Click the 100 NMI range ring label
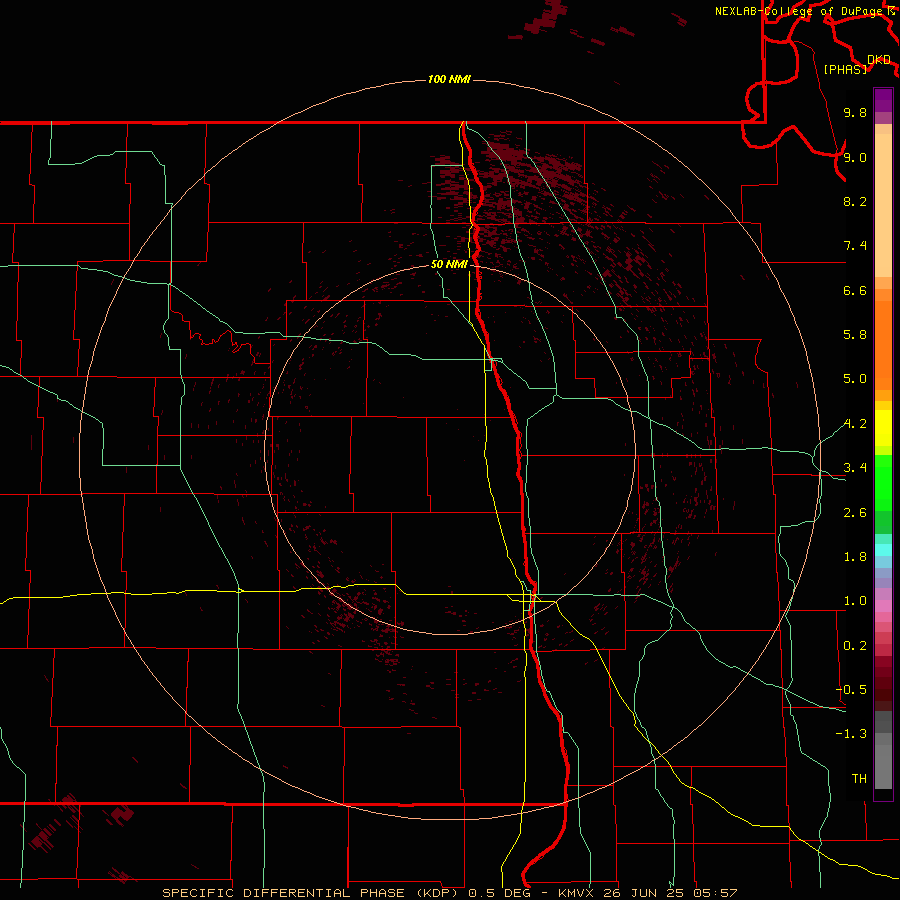Screen dimensions: 900x900 click(449, 79)
